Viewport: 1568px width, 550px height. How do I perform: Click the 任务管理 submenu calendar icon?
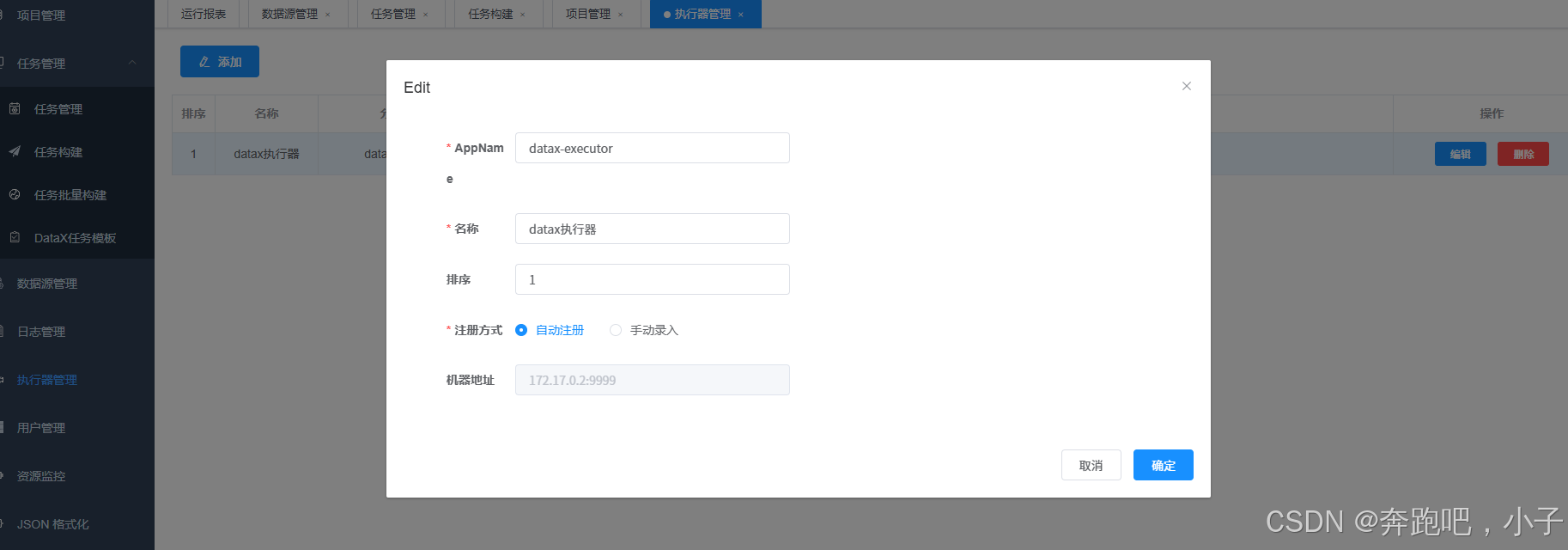click(x=15, y=108)
